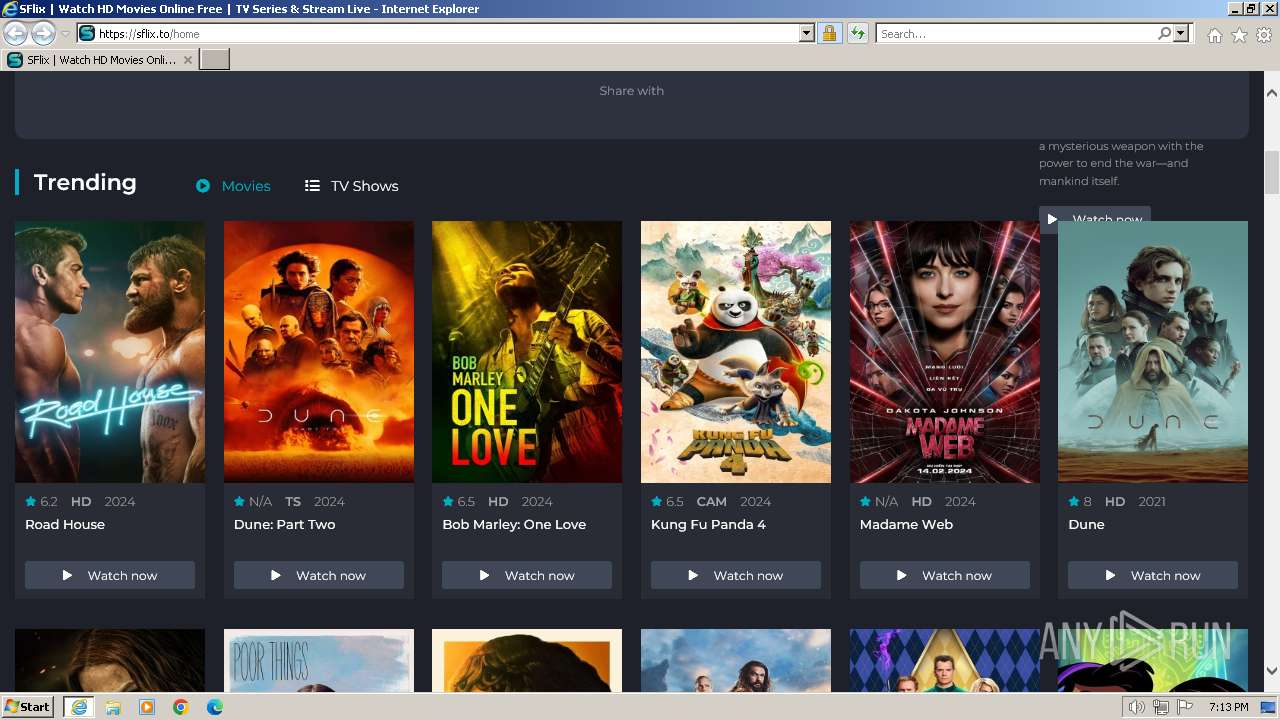Open the security lock report icon
The image size is (1280, 720).
tap(829, 33)
